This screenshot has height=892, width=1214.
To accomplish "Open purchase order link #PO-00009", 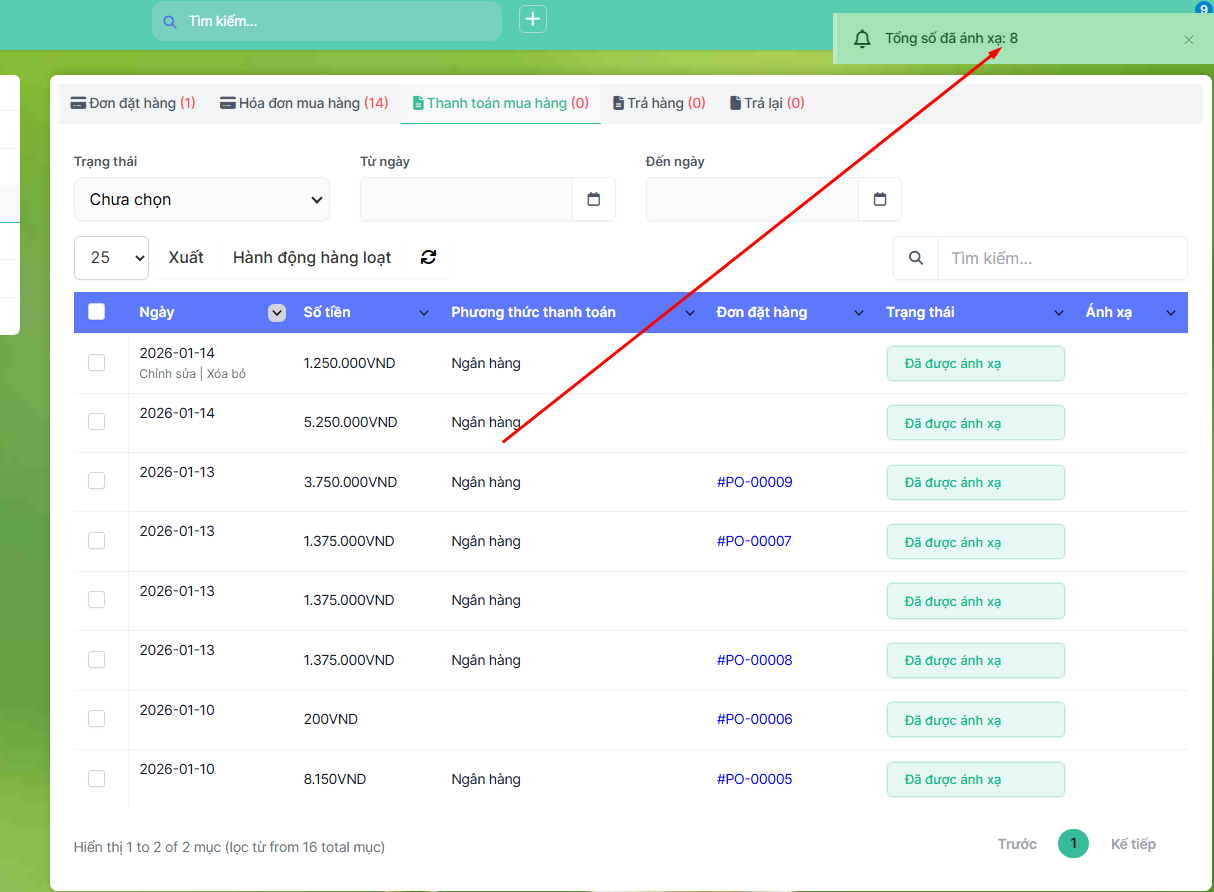I will click(754, 482).
